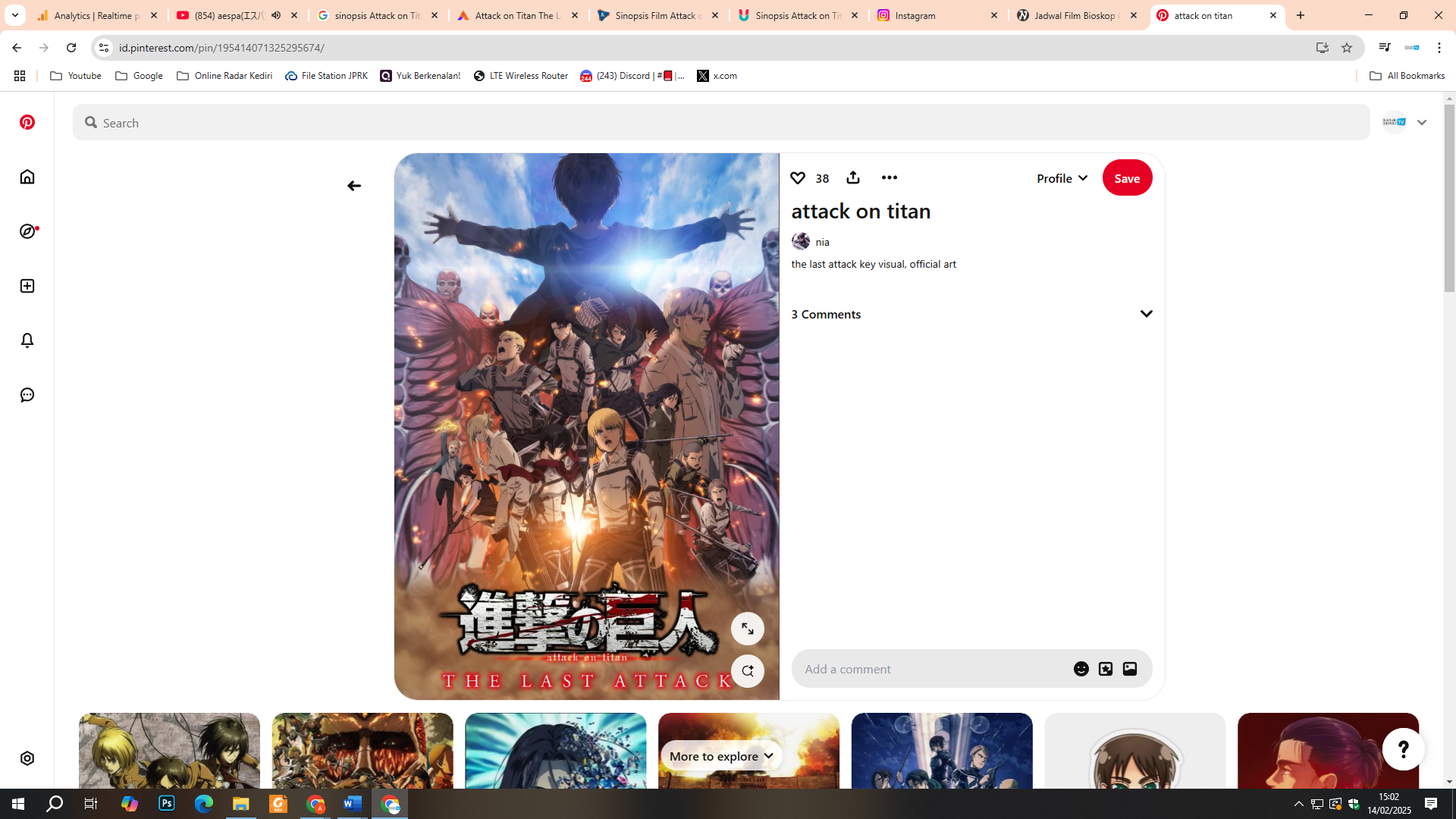Viewport: 1456px width, 819px height.
Task: Open the emoji picker in comment box
Action: tap(1081, 669)
